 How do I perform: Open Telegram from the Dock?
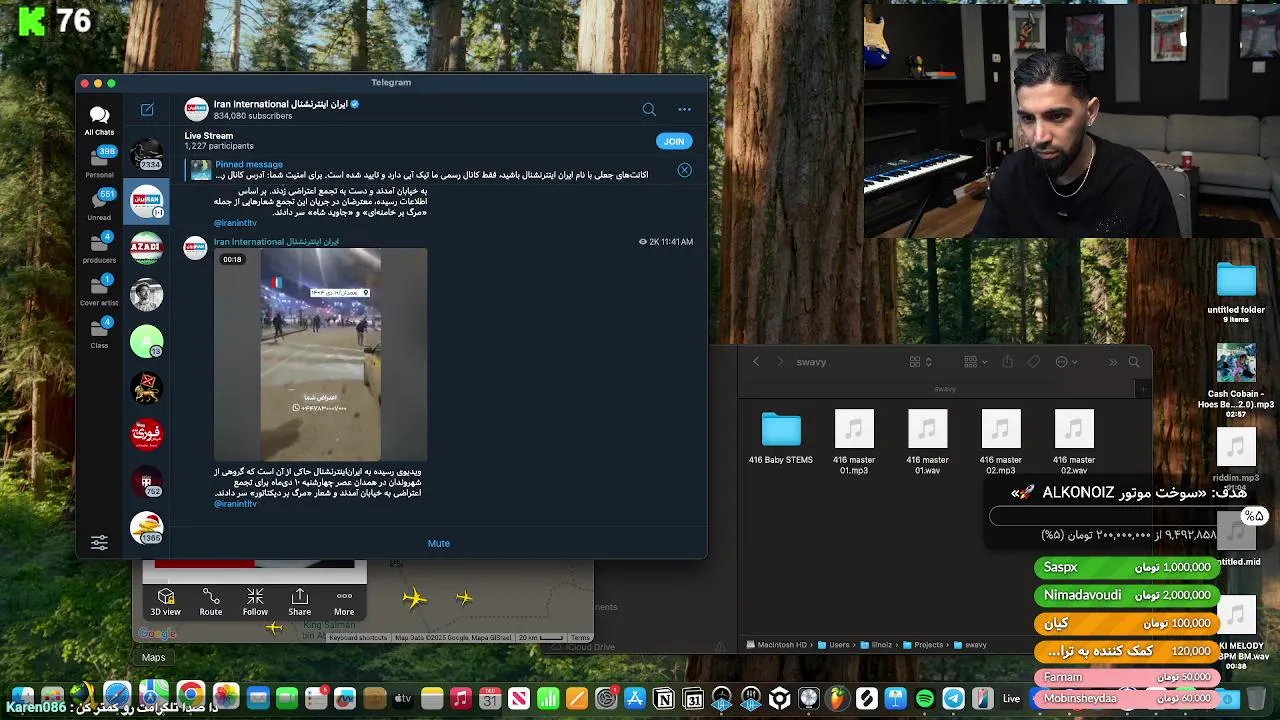pos(954,699)
